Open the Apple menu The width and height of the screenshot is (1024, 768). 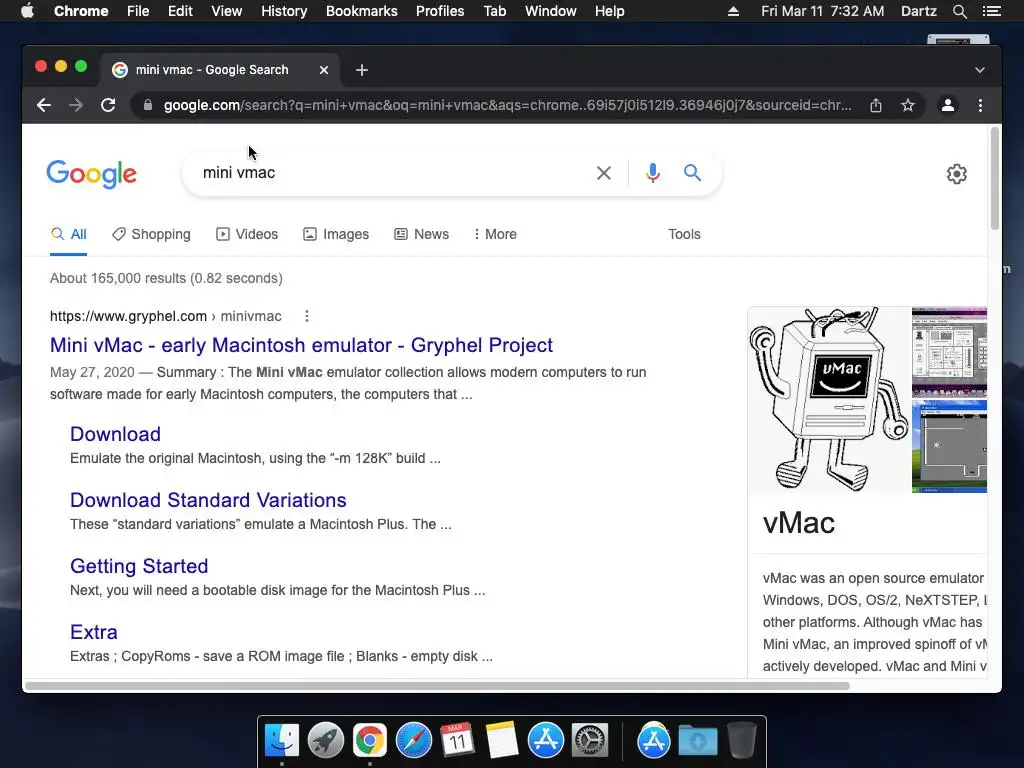pyautogui.click(x=27, y=11)
